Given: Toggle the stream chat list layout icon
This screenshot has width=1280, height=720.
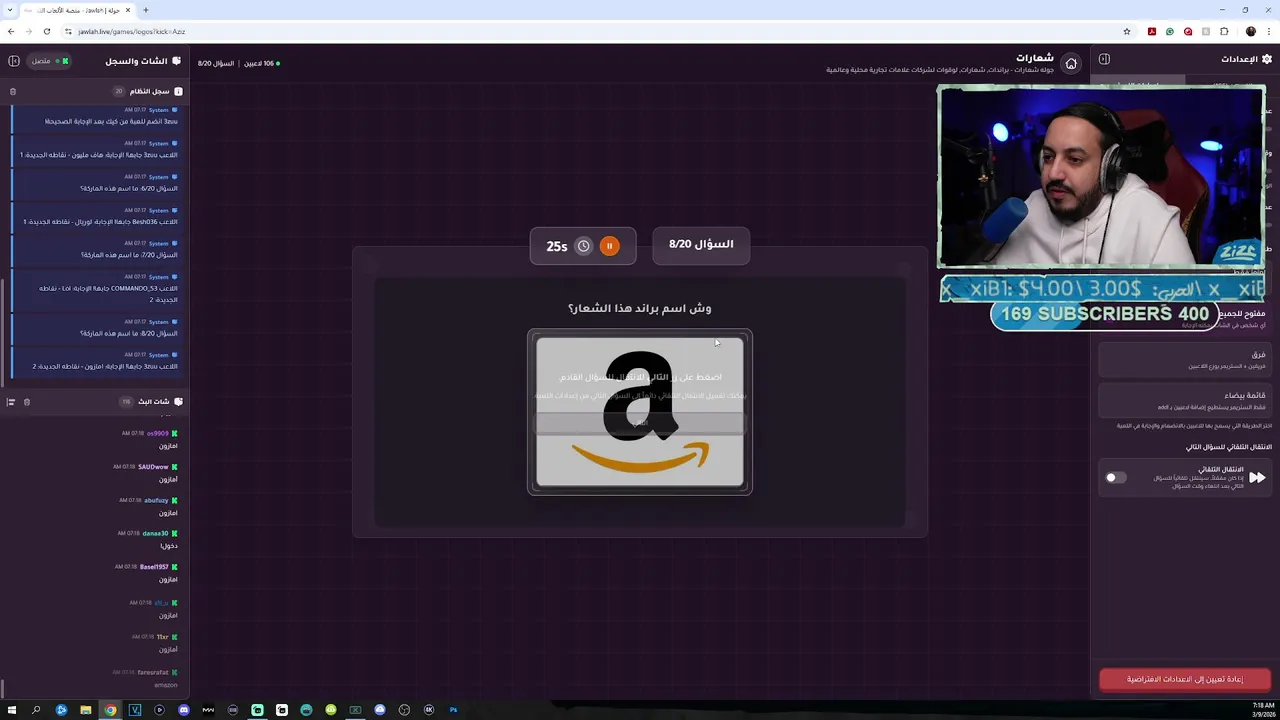Looking at the screenshot, I should [11, 402].
